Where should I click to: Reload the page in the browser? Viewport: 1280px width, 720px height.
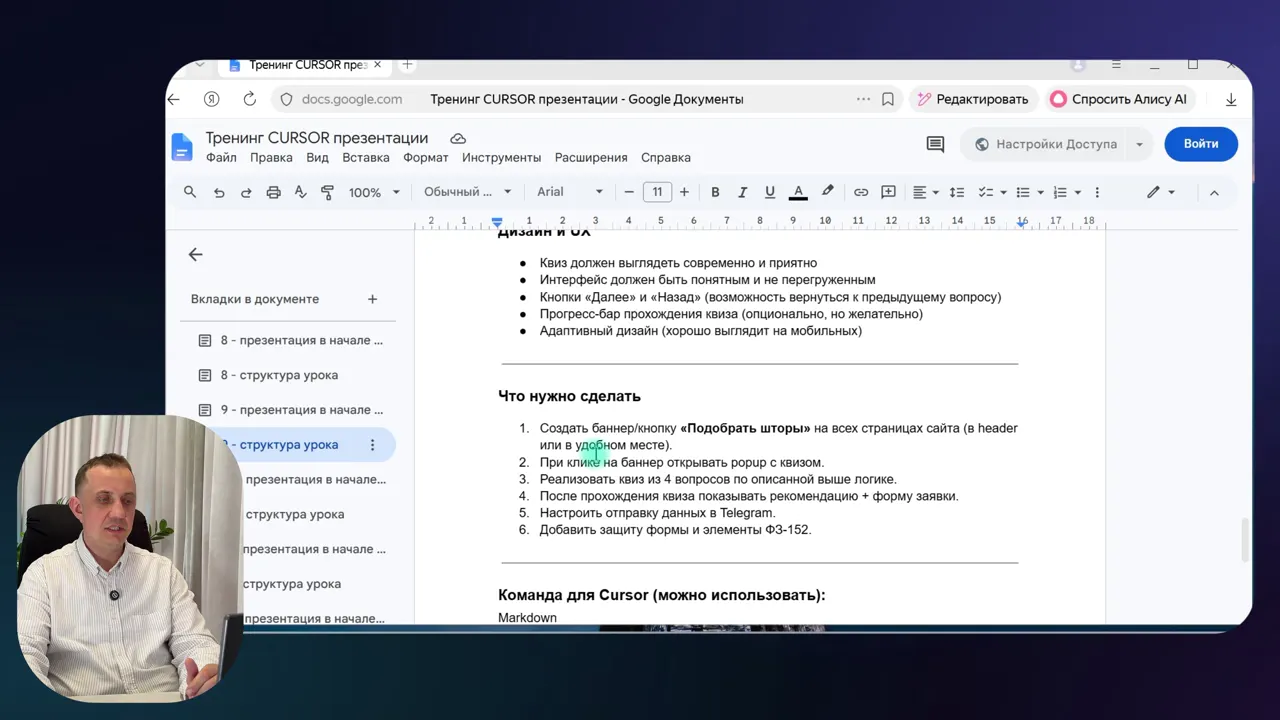(250, 99)
